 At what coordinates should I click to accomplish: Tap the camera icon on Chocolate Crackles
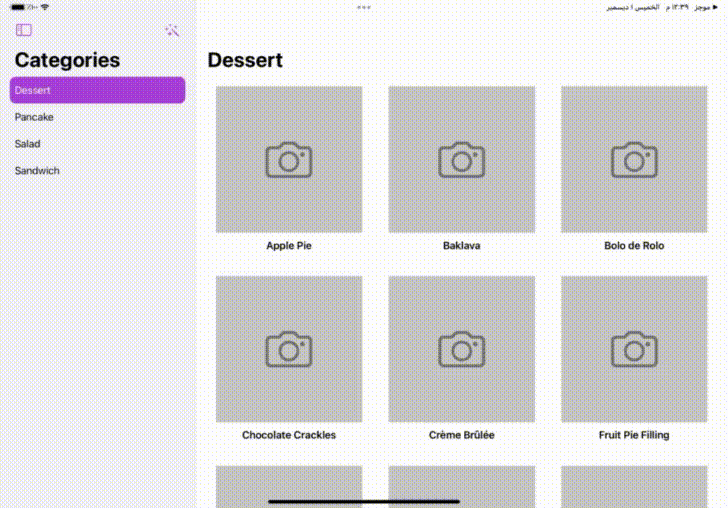pyautogui.click(x=289, y=349)
